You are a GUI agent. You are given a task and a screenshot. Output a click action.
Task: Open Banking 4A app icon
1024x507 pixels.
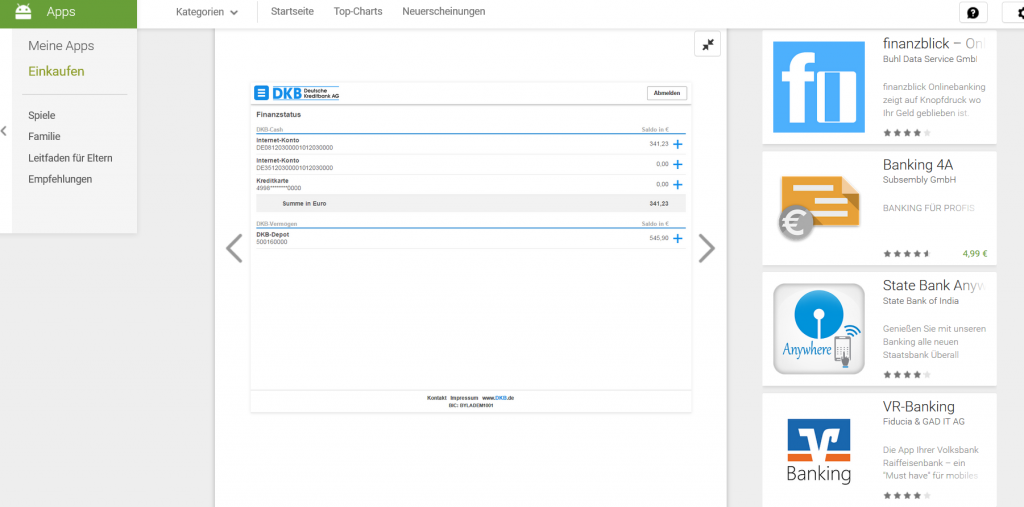[819, 208]
